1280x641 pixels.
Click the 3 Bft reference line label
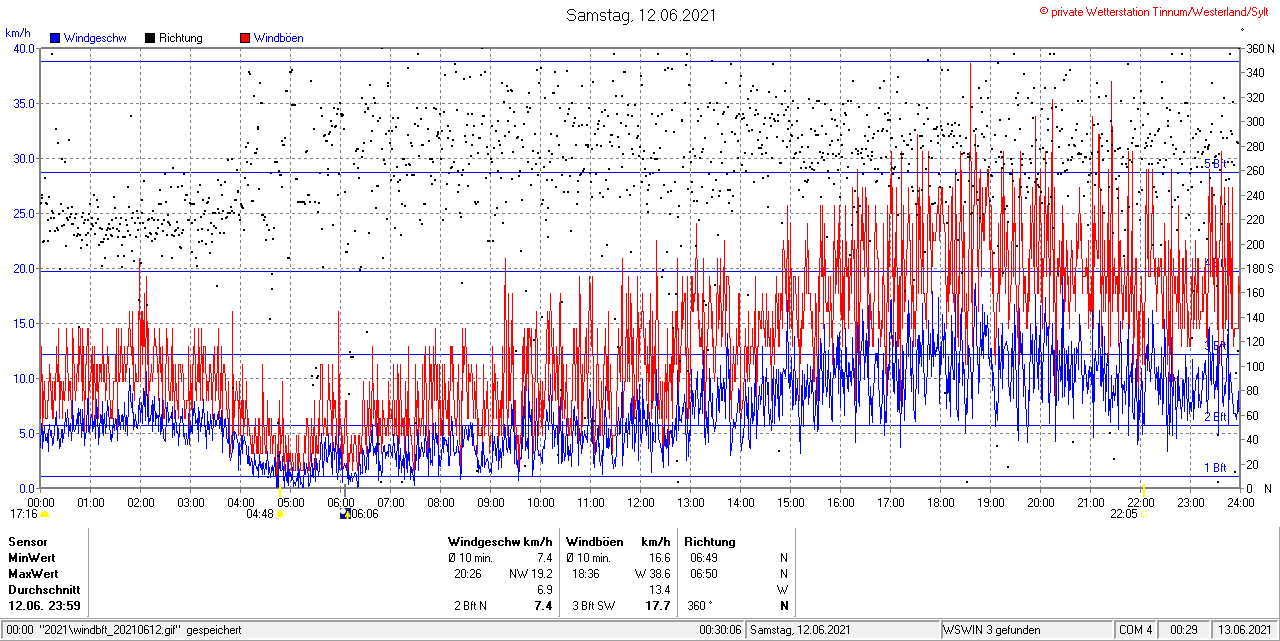pyautogui.click(x=1215, y=345)
